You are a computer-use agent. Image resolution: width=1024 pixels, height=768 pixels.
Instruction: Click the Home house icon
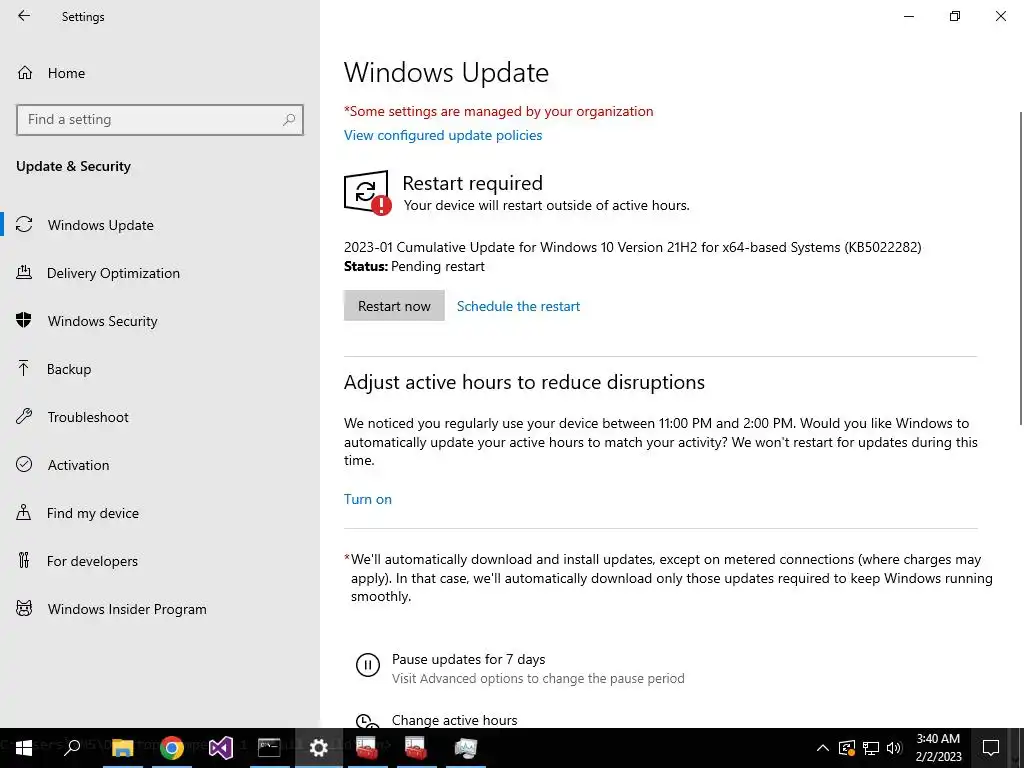pyautogui.click(x=25, y=72)
